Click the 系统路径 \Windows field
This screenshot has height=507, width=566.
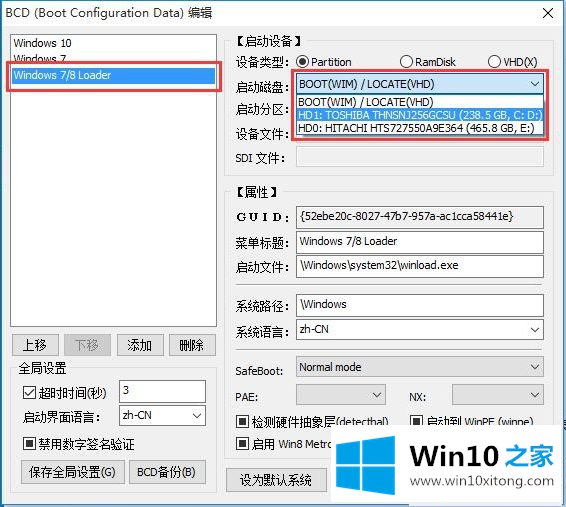click(420, 305)
